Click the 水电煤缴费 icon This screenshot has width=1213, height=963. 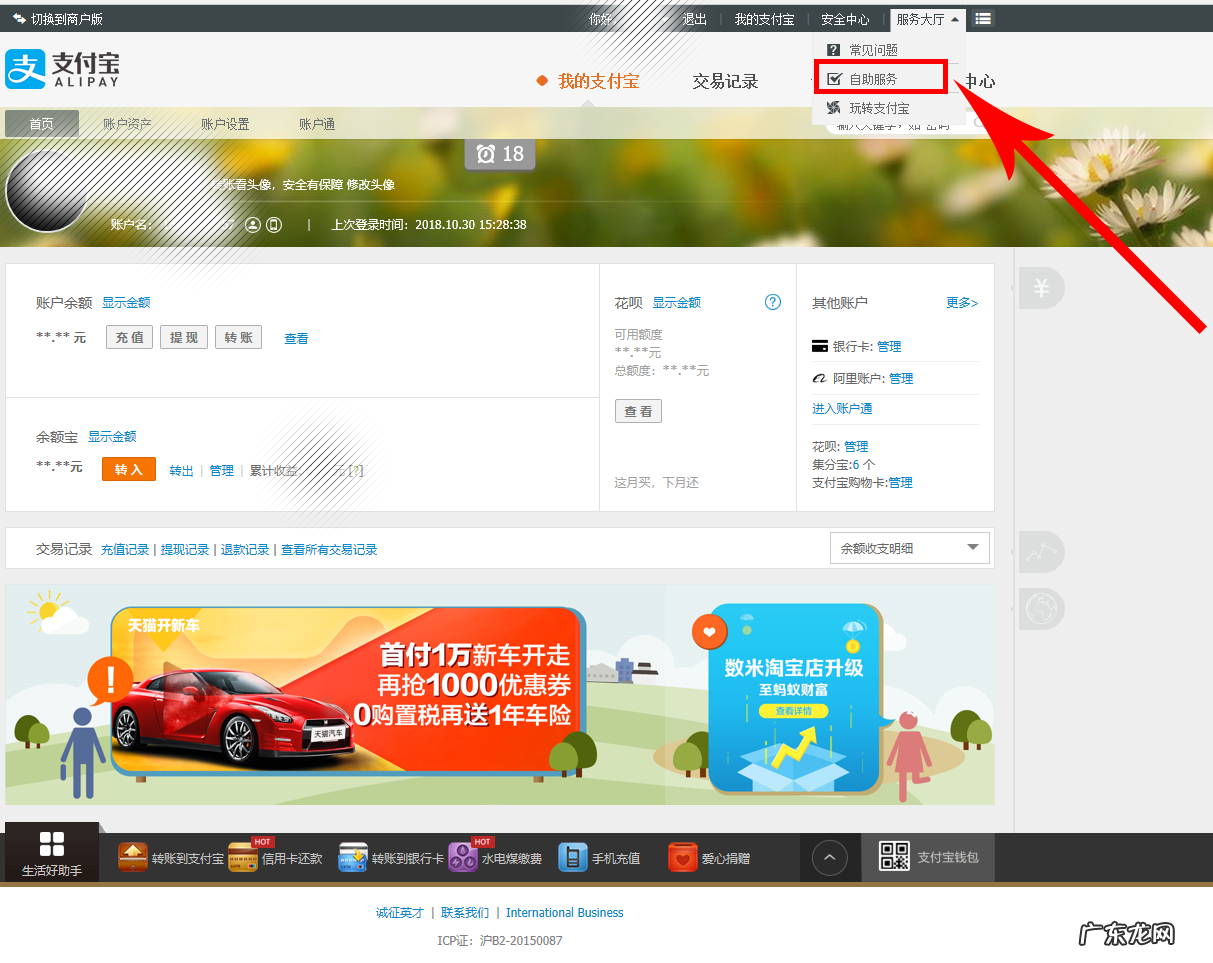(462, 858)
